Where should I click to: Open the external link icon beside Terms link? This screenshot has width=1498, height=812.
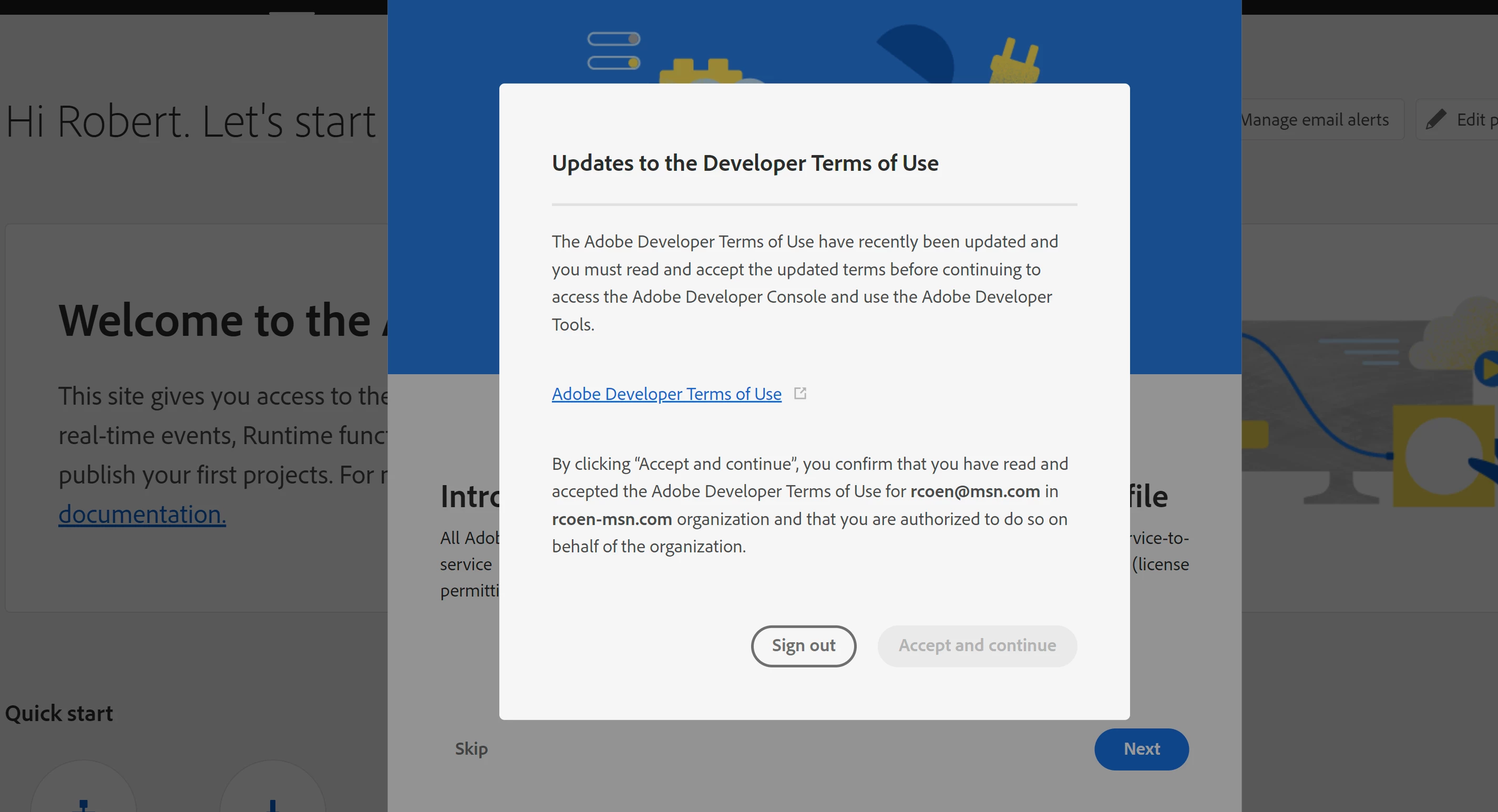(x=800, y=394)
